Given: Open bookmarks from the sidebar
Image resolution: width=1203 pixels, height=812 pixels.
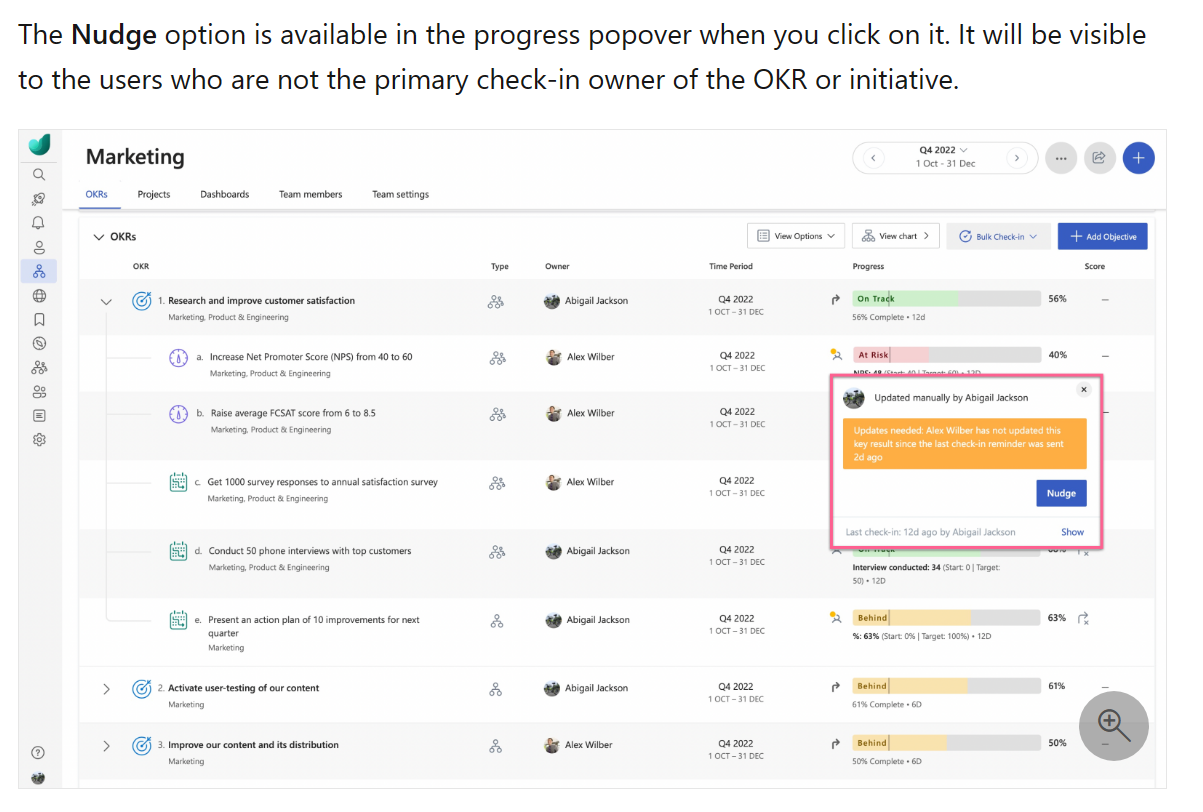Looking at the screenshot, I should 38,319.
